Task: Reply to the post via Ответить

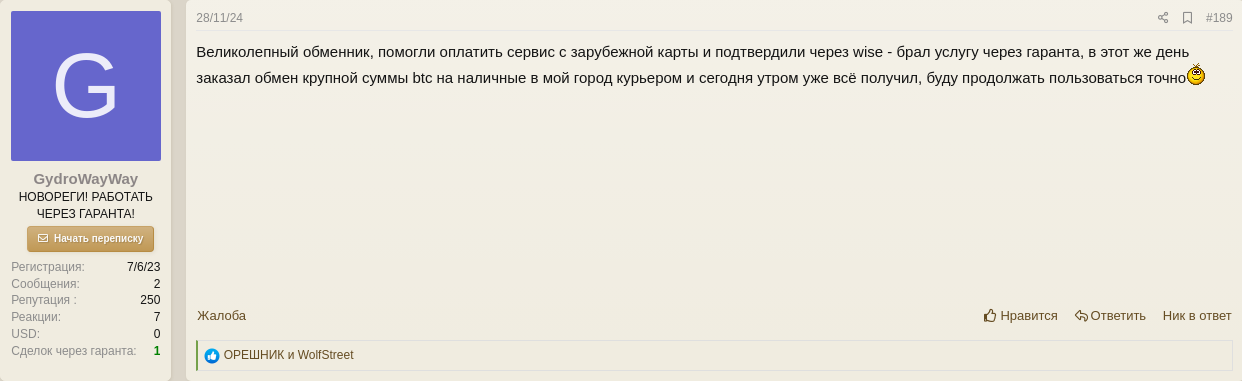Action: 1110,316
